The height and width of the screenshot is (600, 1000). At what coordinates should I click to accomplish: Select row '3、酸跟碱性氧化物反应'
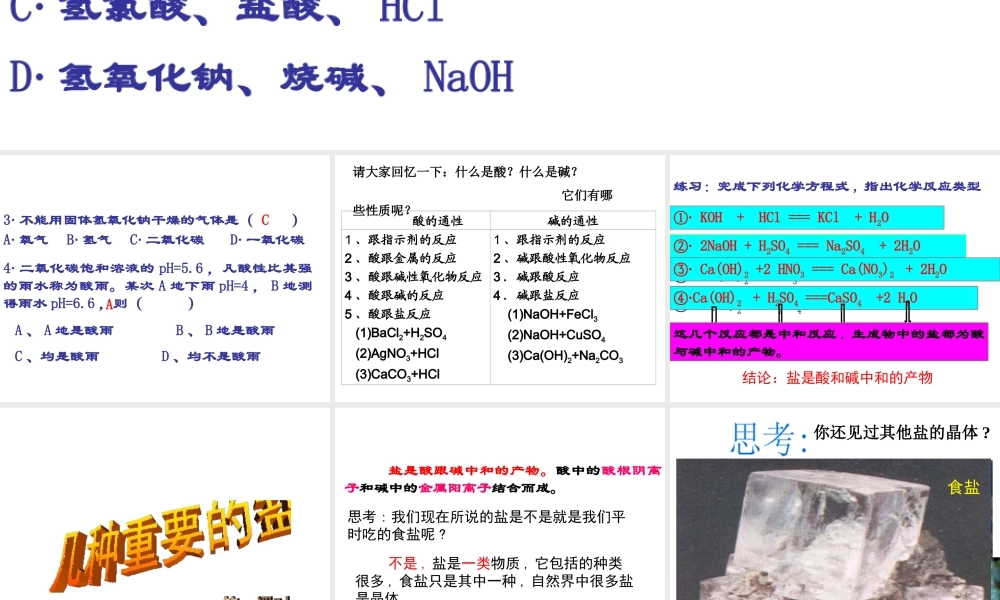413,277
